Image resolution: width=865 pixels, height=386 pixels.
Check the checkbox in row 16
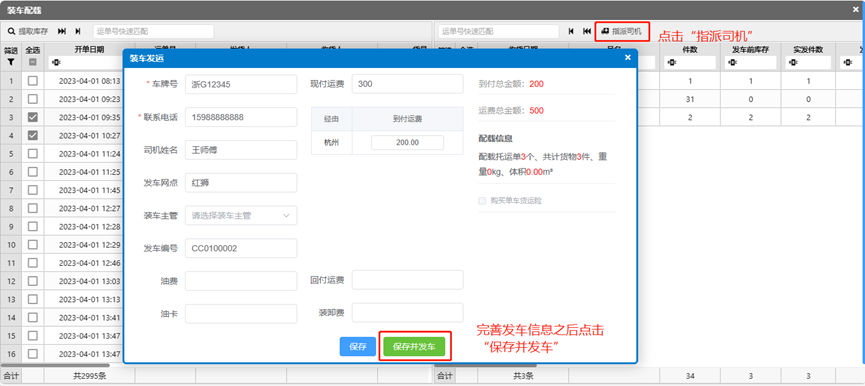(x=33, y=353)
